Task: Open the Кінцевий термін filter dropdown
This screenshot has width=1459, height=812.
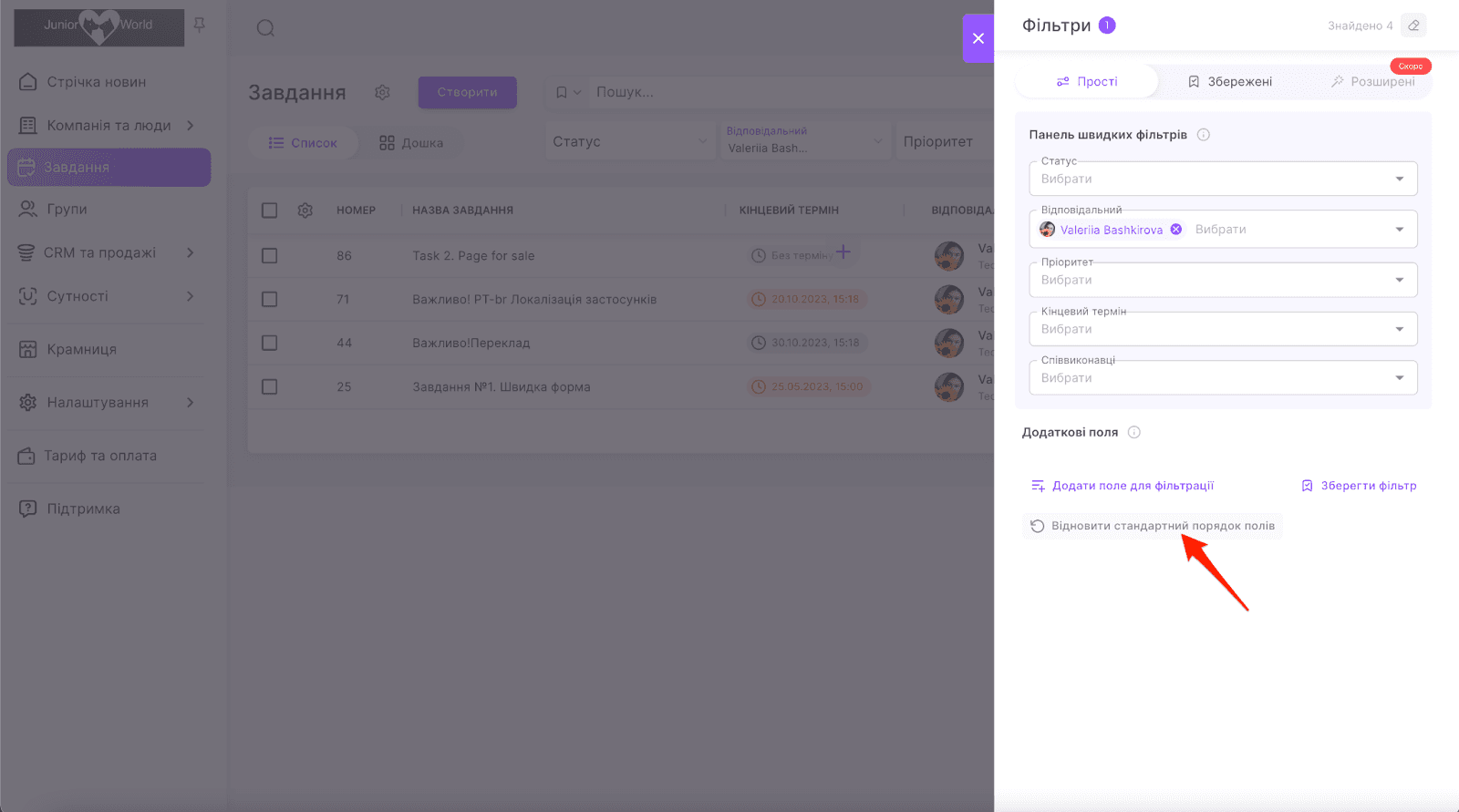Action: coord(1223,329)
